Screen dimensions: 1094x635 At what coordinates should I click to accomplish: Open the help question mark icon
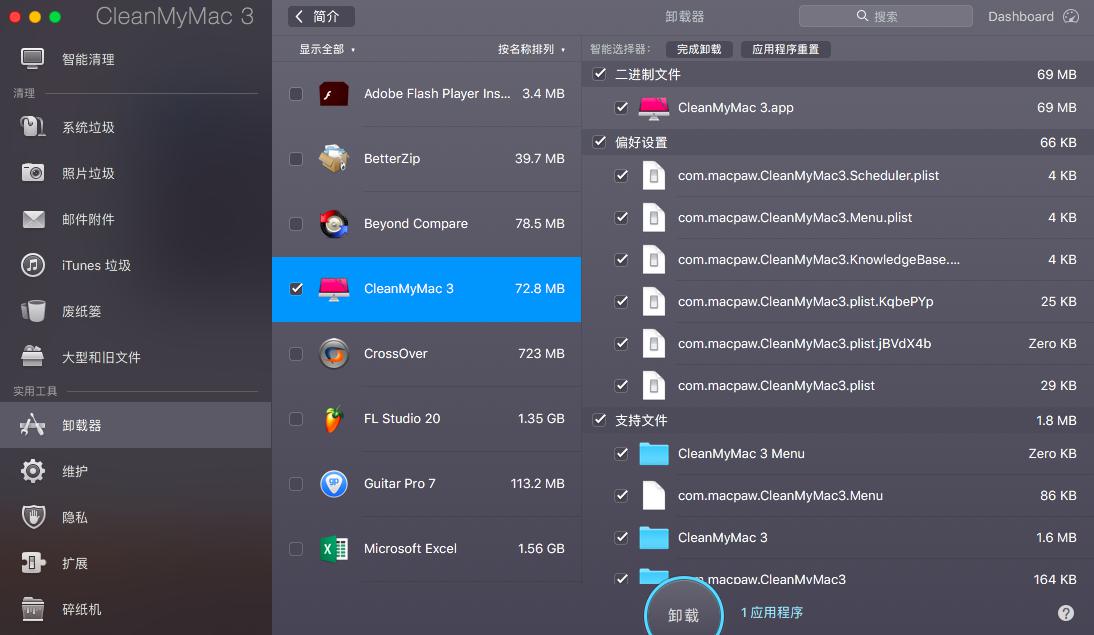[1065, 613]
